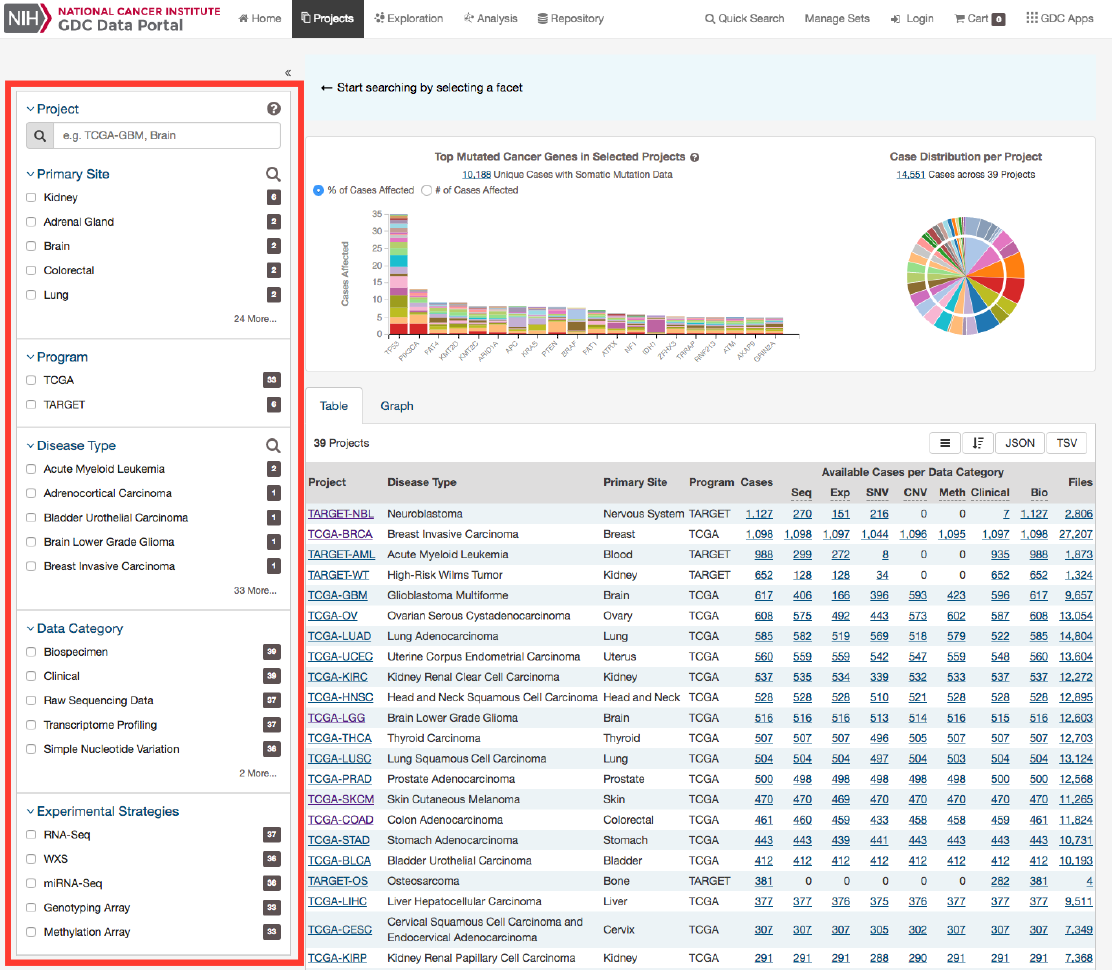Click the table column arrangement icon button

(944, 443)
